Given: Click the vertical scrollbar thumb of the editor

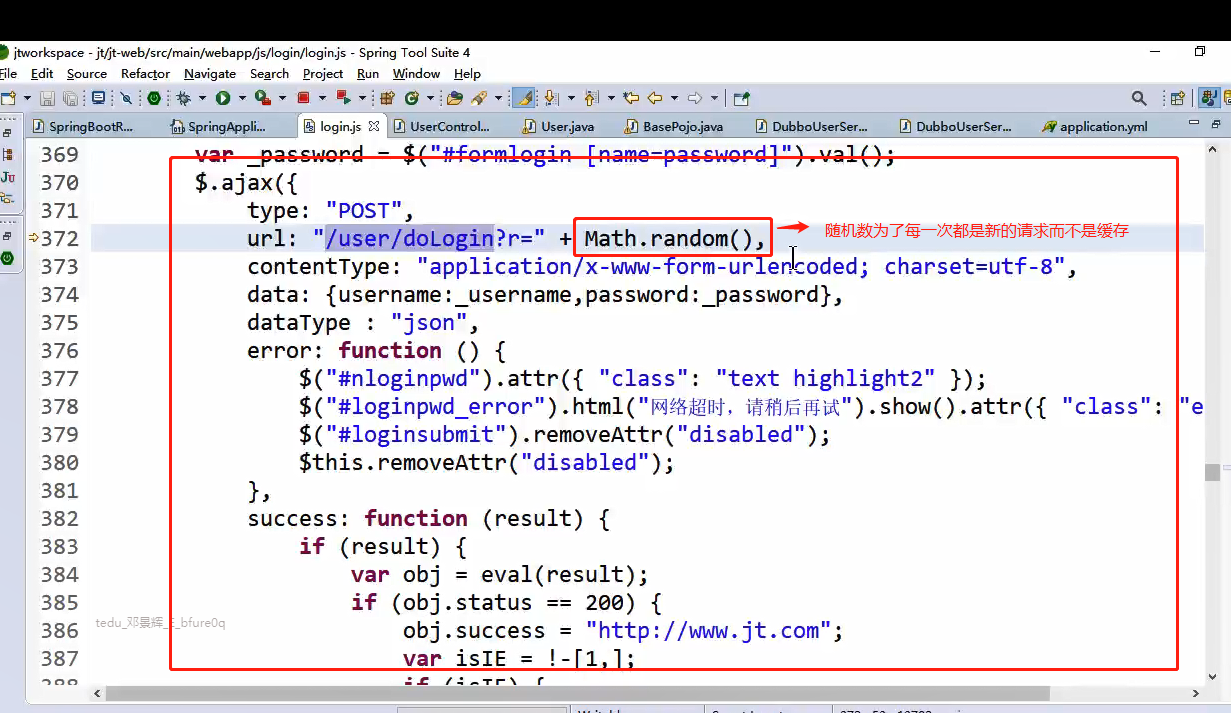Looking at the screenshot, I should pos(1212,472).
